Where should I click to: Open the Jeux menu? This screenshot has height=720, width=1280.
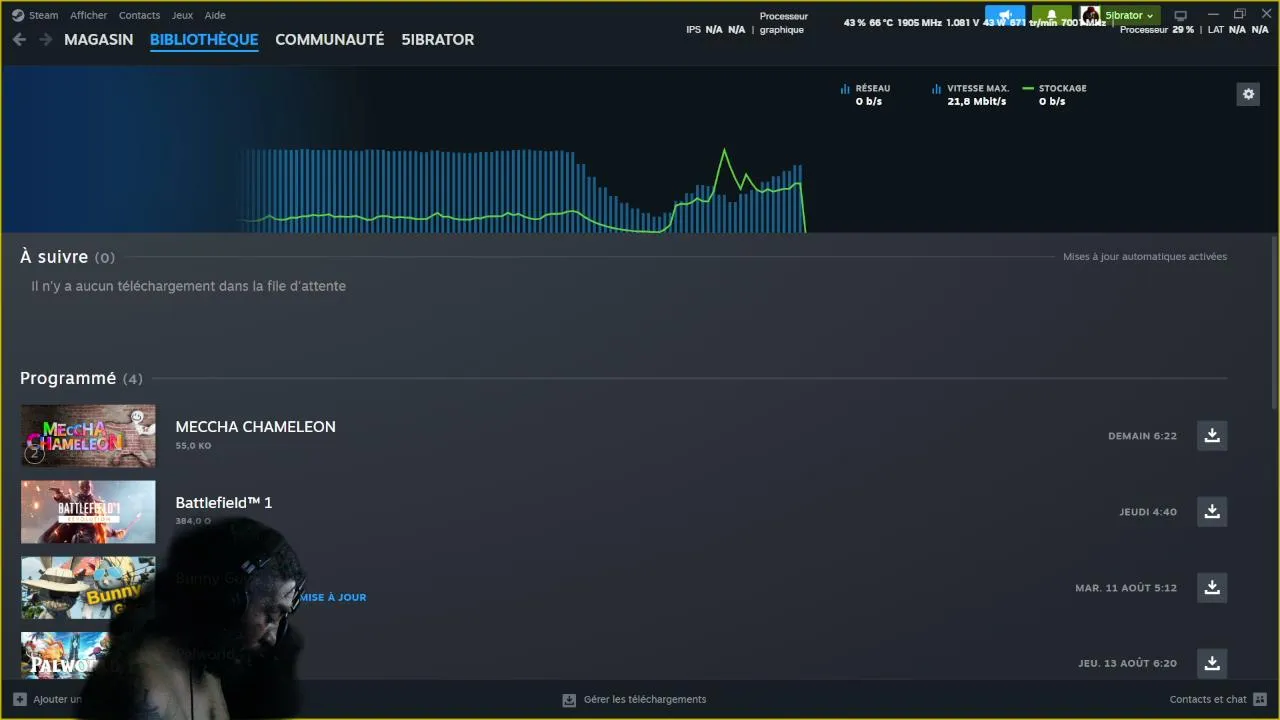tap(182, 15)
